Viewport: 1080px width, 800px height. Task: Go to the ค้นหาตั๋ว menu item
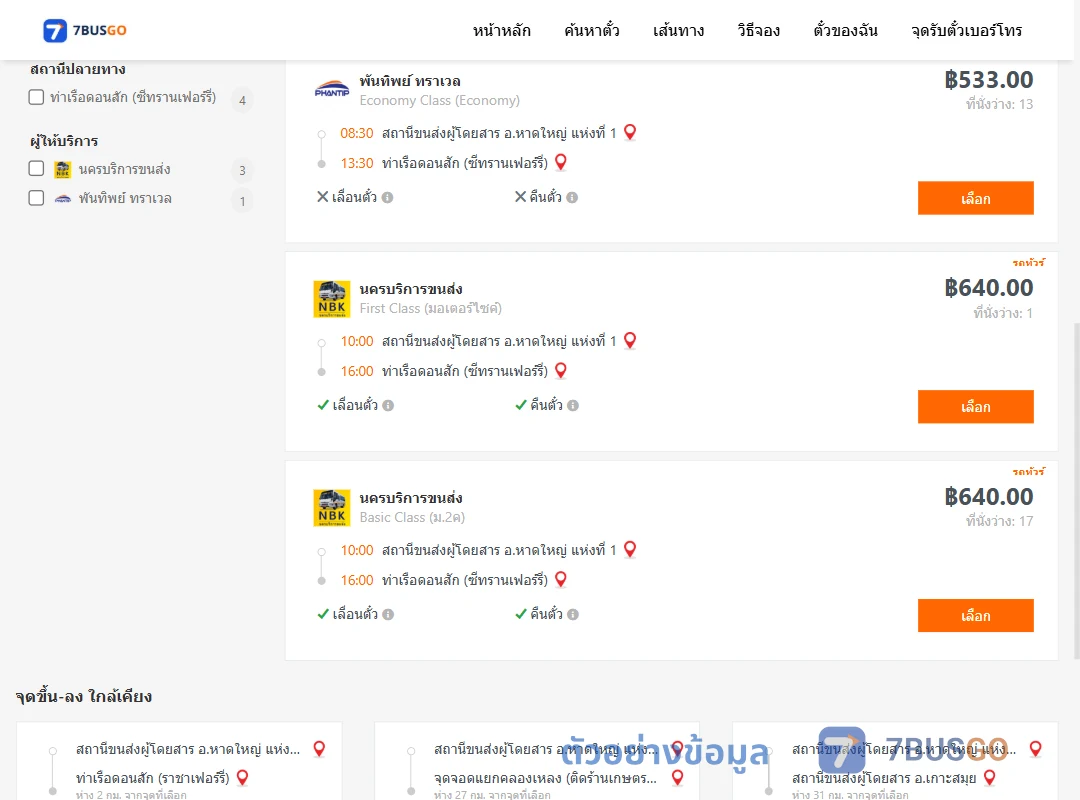click(x=592, y=30)
